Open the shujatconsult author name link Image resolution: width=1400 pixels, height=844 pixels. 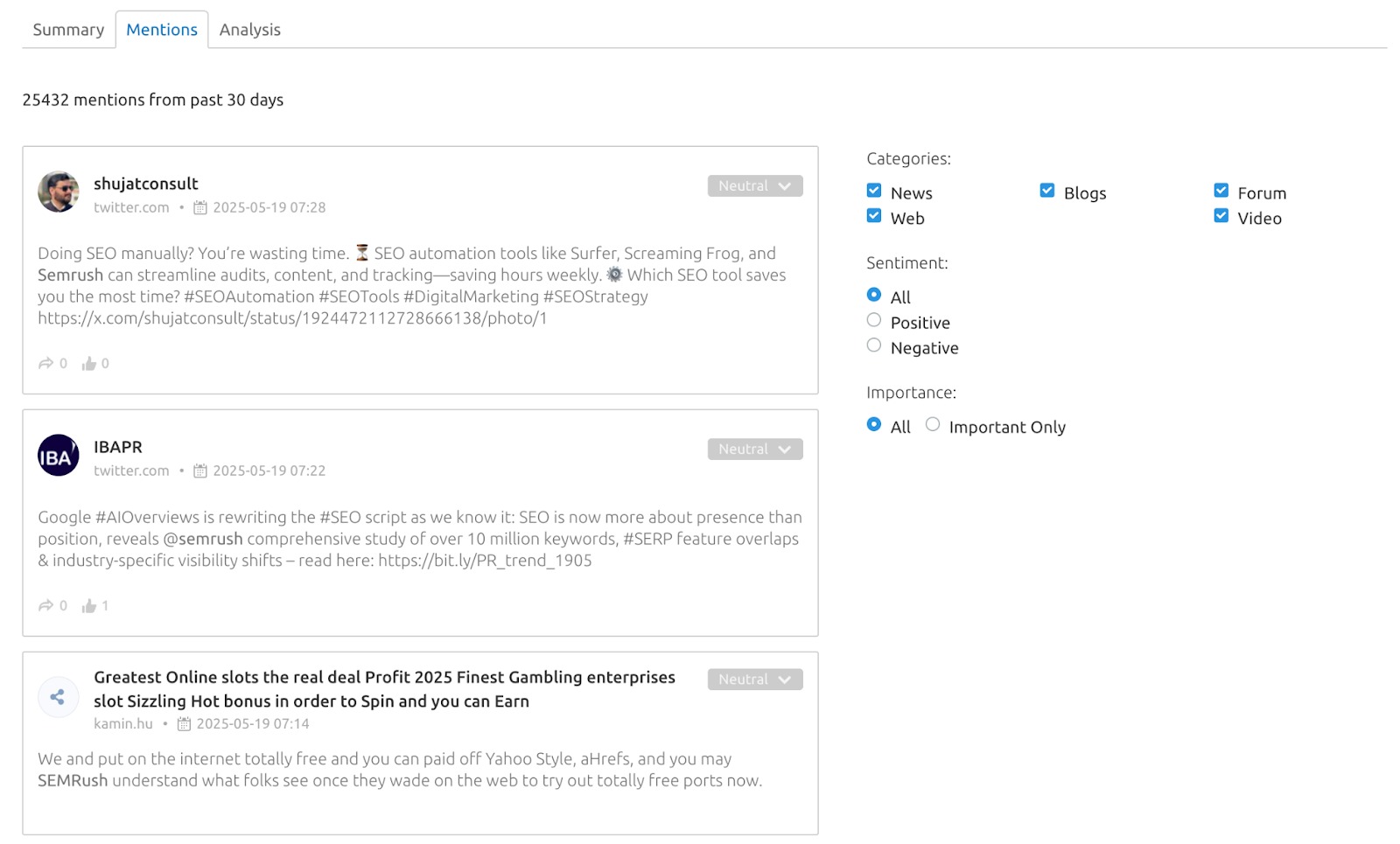point(146,184)
